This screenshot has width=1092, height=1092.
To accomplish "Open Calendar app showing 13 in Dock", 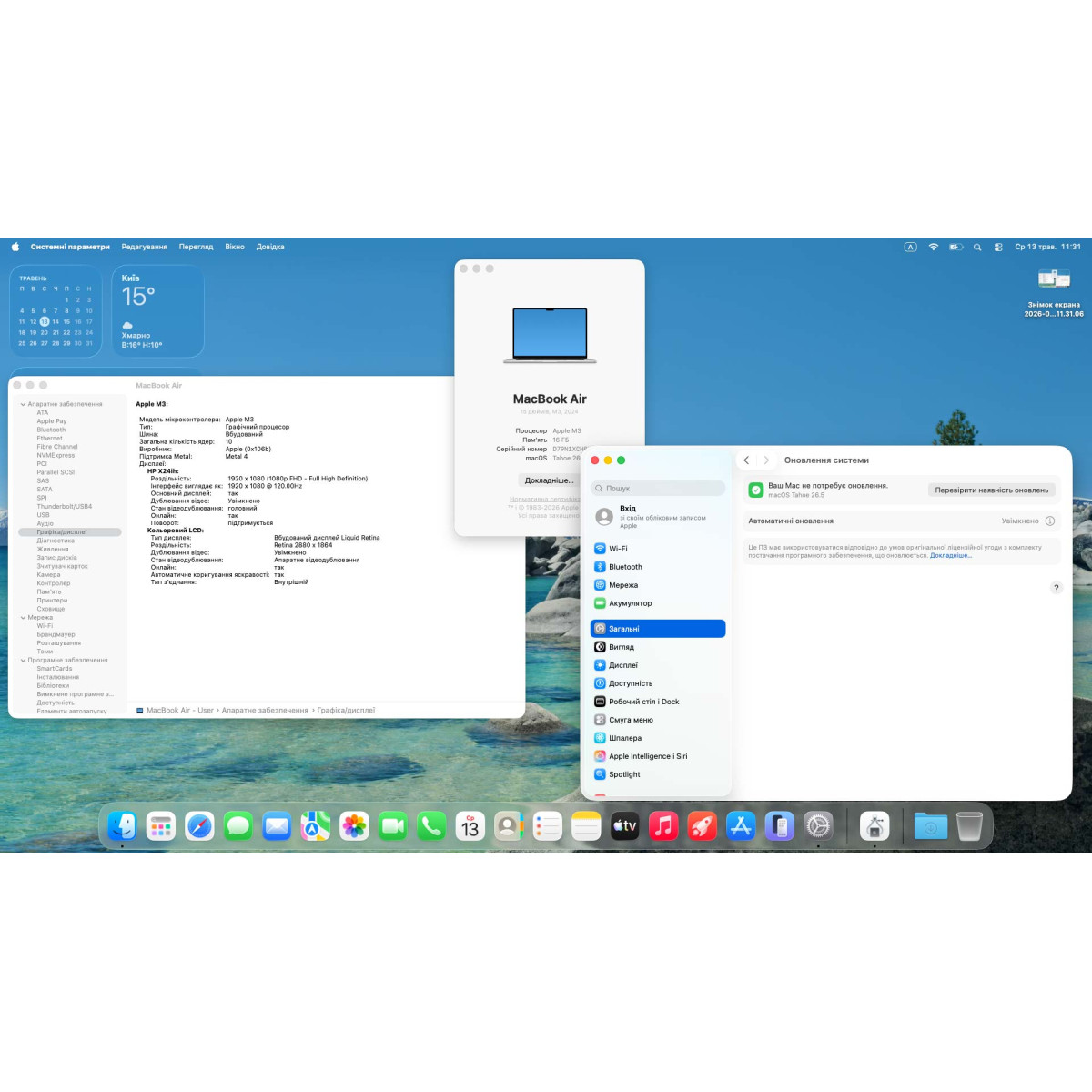I will [x=470, y=826].
